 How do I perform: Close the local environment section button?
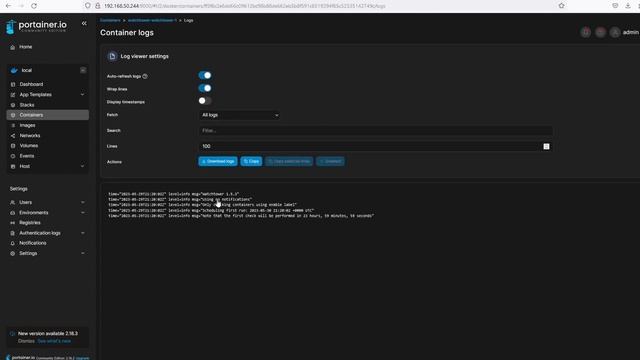pos(83,70)
